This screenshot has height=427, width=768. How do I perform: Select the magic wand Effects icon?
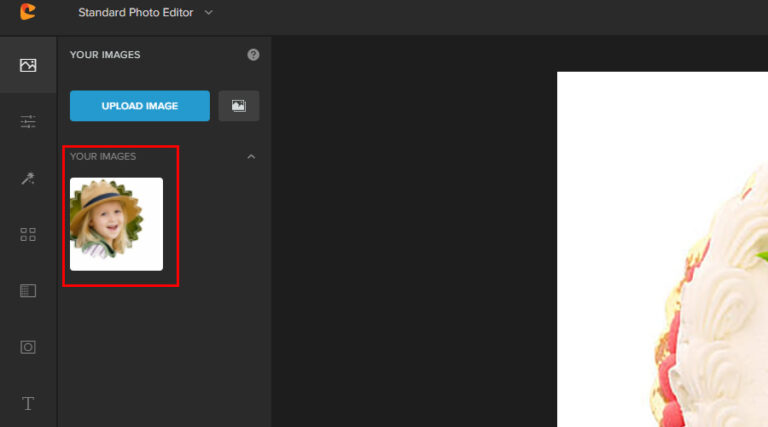pos(28,178)
